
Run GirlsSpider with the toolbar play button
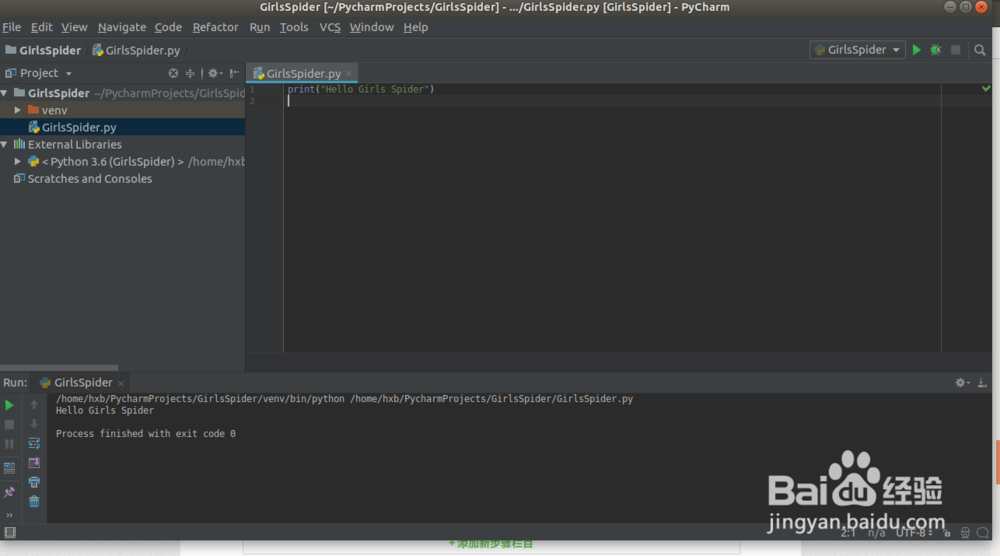click(916, 50)
